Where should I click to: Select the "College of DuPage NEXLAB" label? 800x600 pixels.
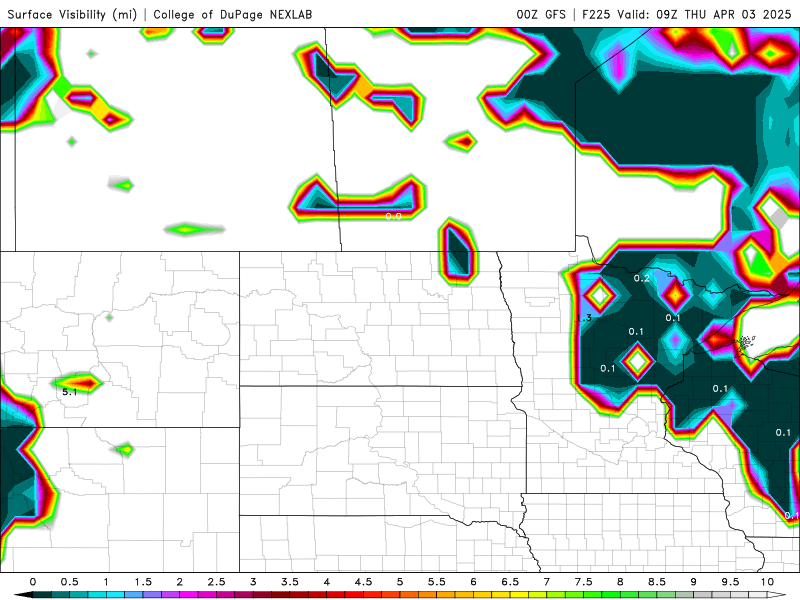233,14
